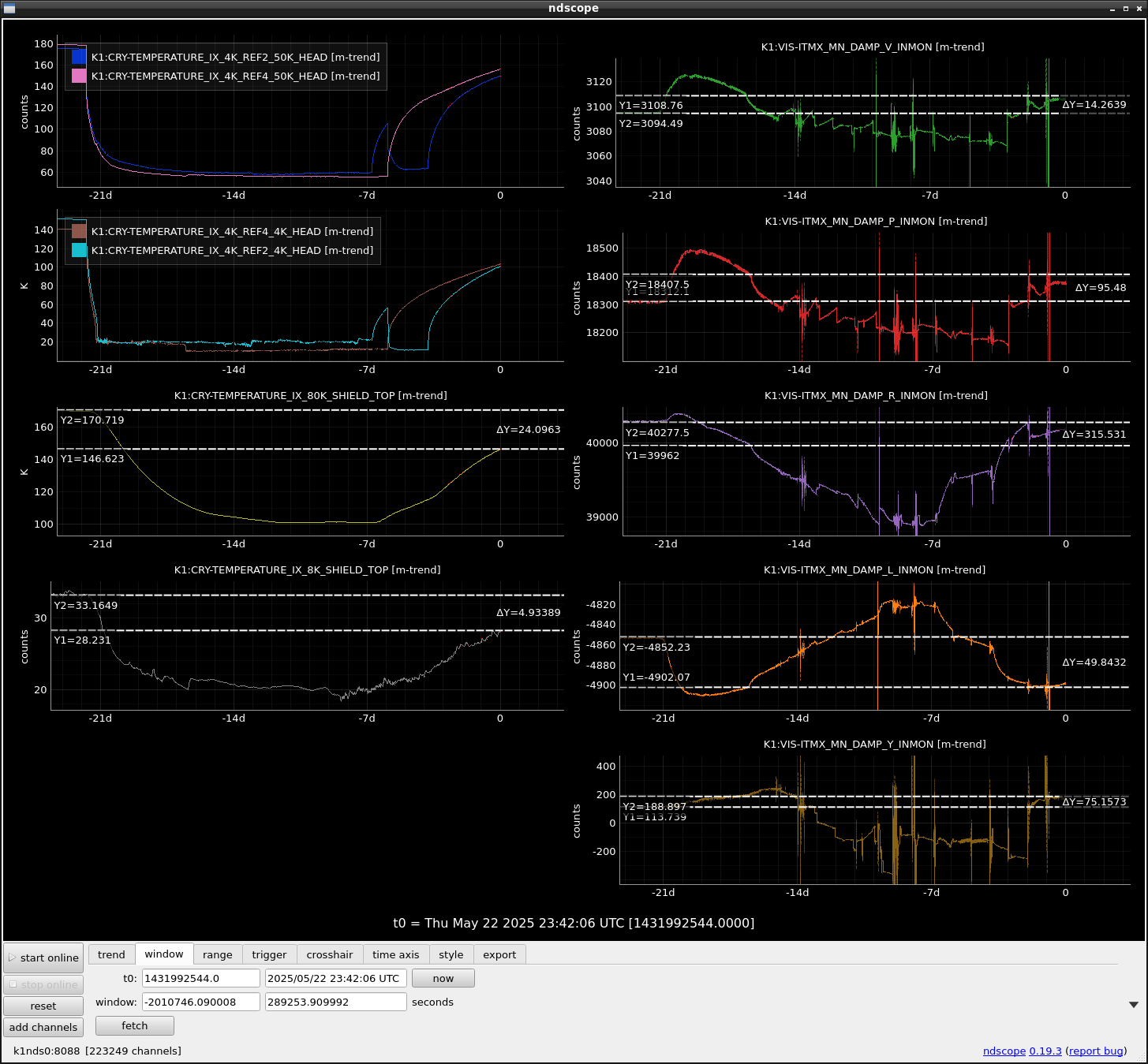The width and height of the screenshot is (1148, 1064).
Task: Open the trend tab
Action: click(x=111, y=954)
